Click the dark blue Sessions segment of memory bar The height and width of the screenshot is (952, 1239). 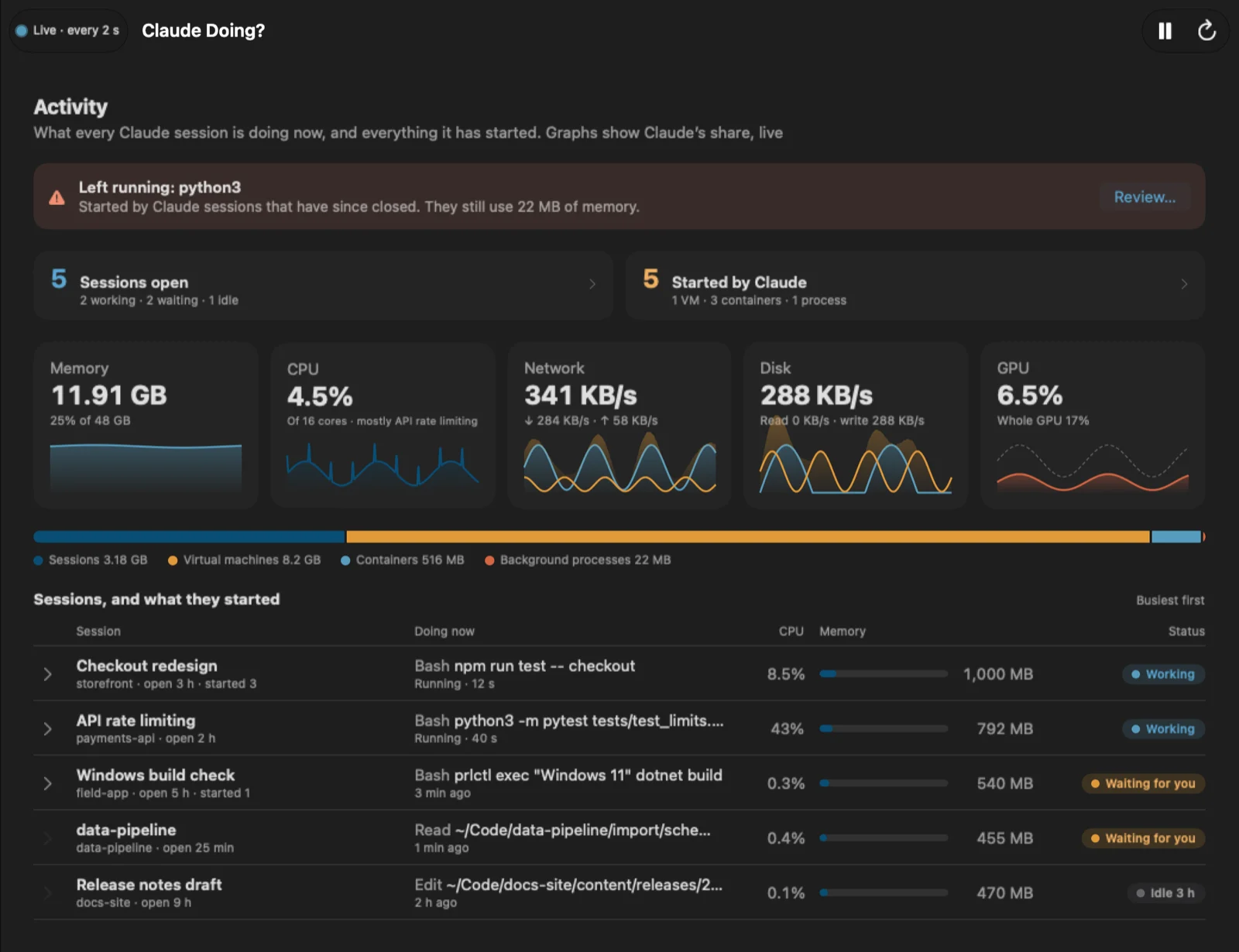189,536
